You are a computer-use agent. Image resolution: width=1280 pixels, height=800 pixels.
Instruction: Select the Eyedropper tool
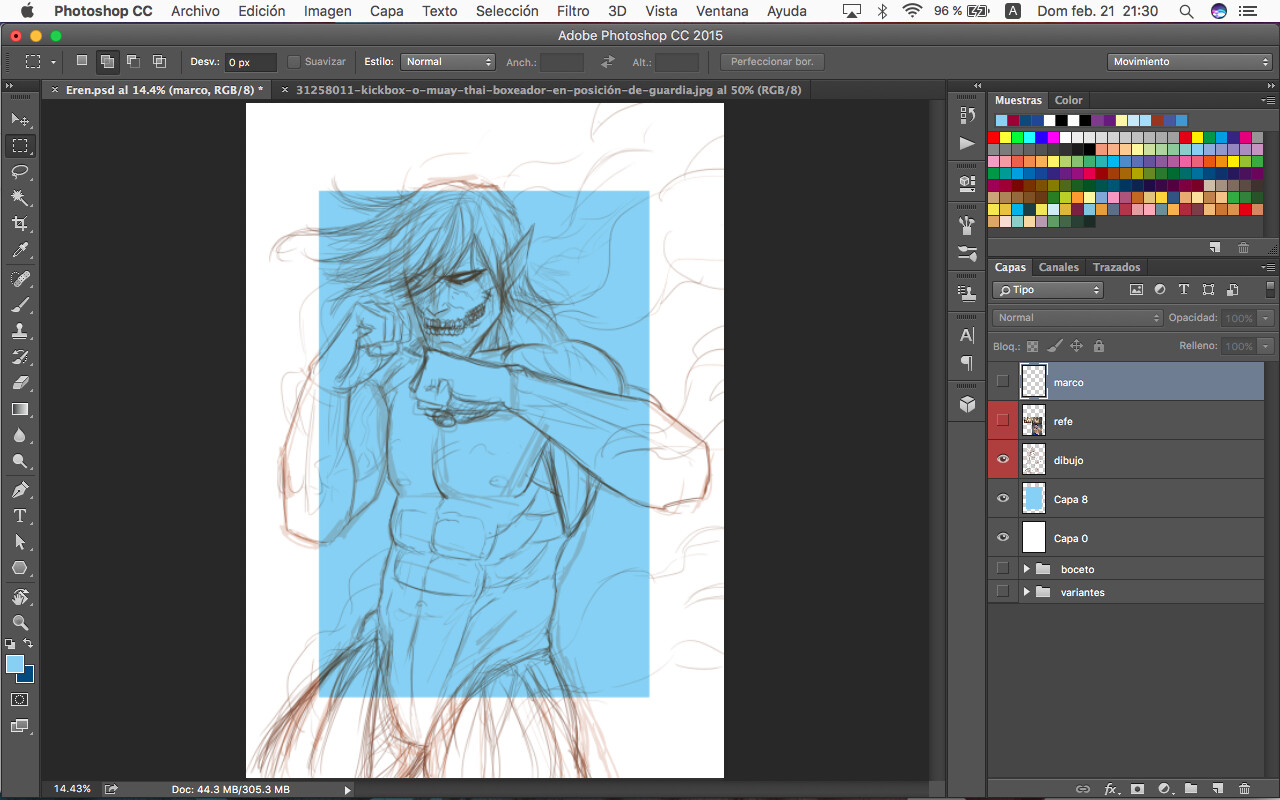[20, 250]
